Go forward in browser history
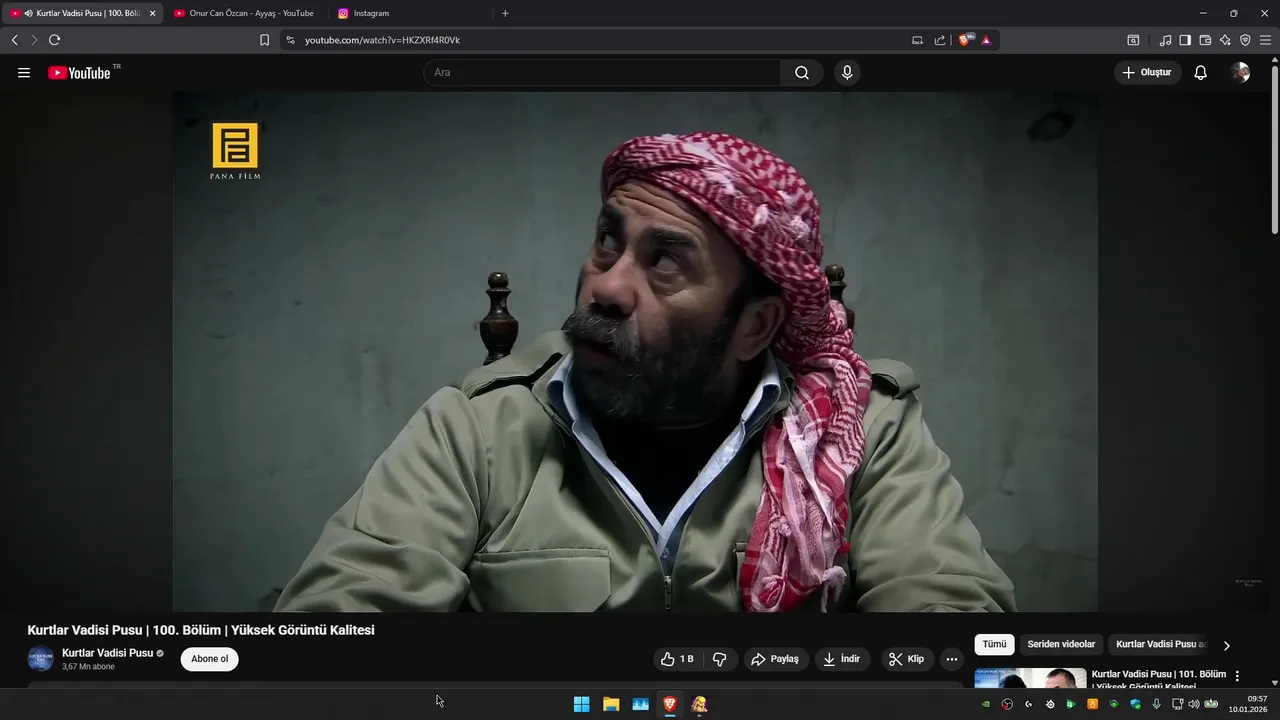Viewport: 1280px width, 720px height. (34, 40)
